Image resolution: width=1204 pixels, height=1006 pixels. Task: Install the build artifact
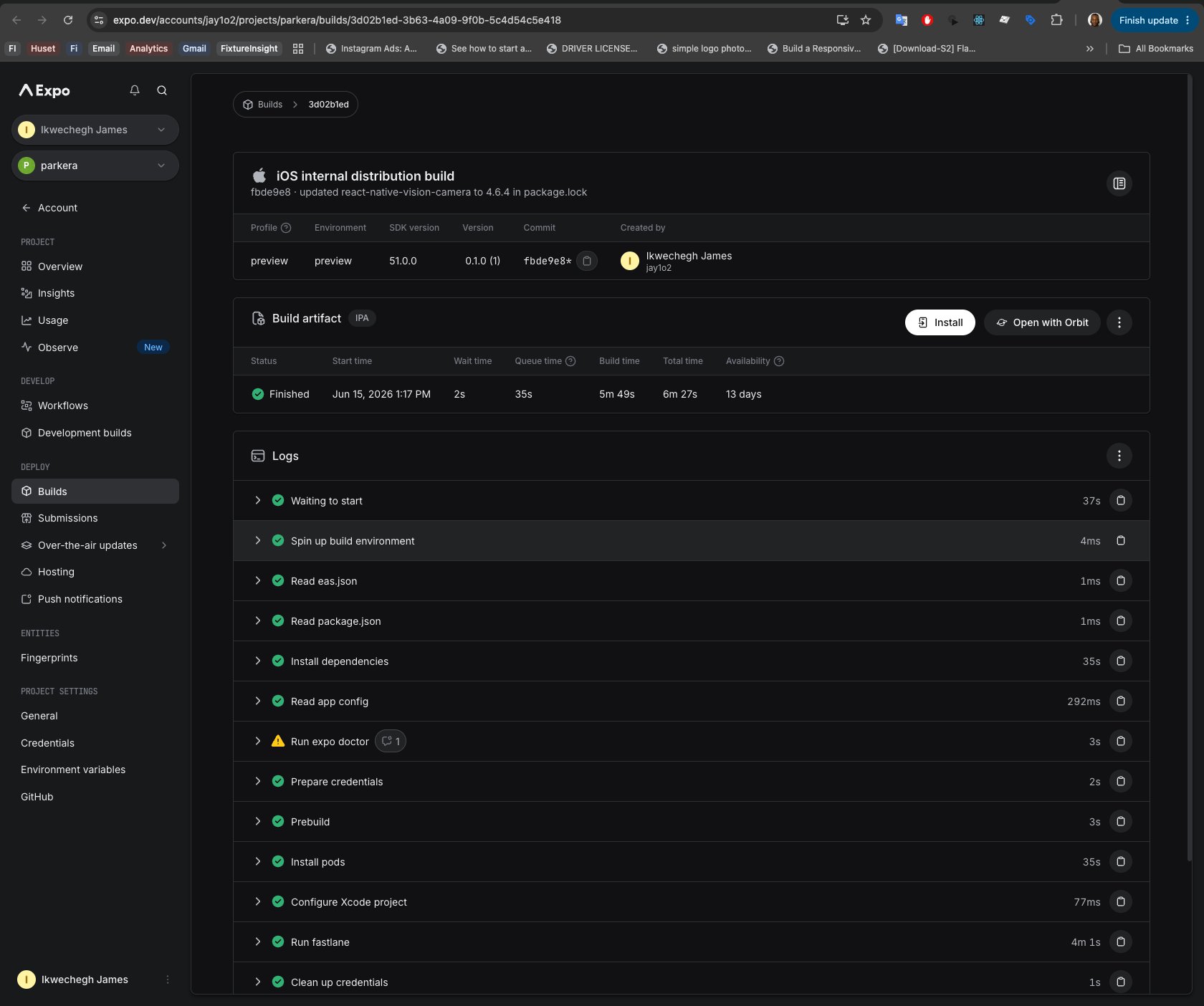click(940, 322)
